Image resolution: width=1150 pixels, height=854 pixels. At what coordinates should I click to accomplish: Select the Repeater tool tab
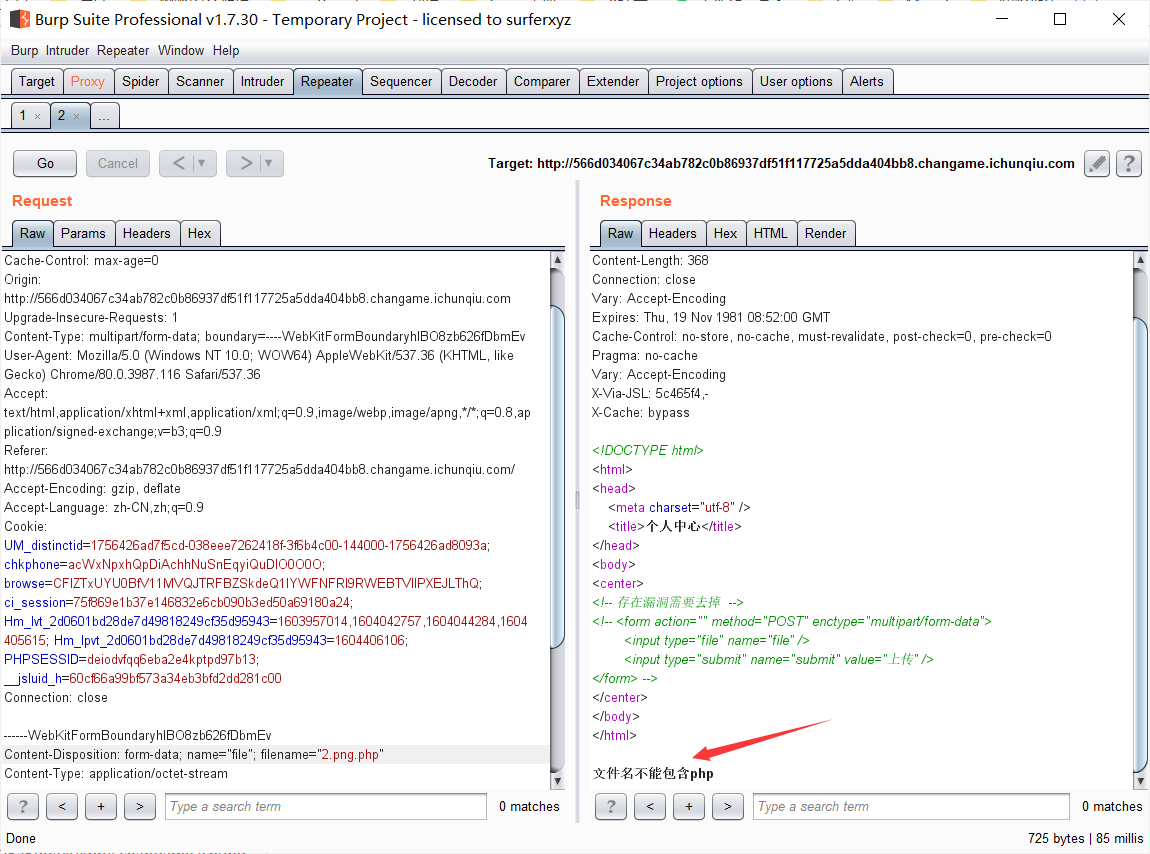[x=327, y=81]
